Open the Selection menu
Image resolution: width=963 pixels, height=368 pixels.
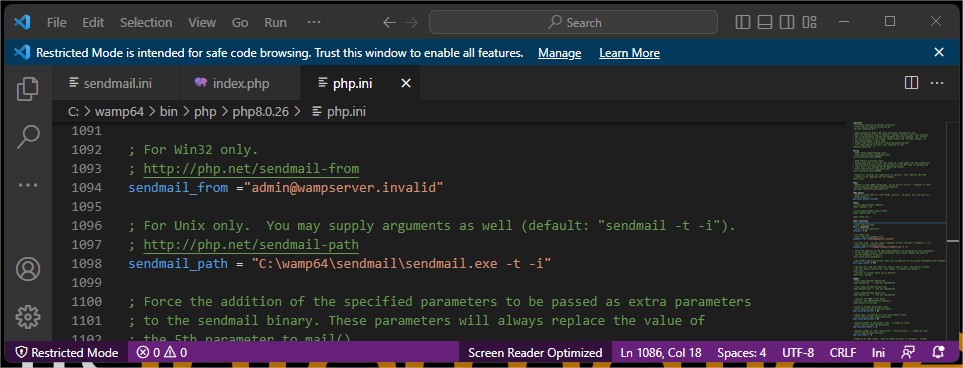click(x=146, y=23)
